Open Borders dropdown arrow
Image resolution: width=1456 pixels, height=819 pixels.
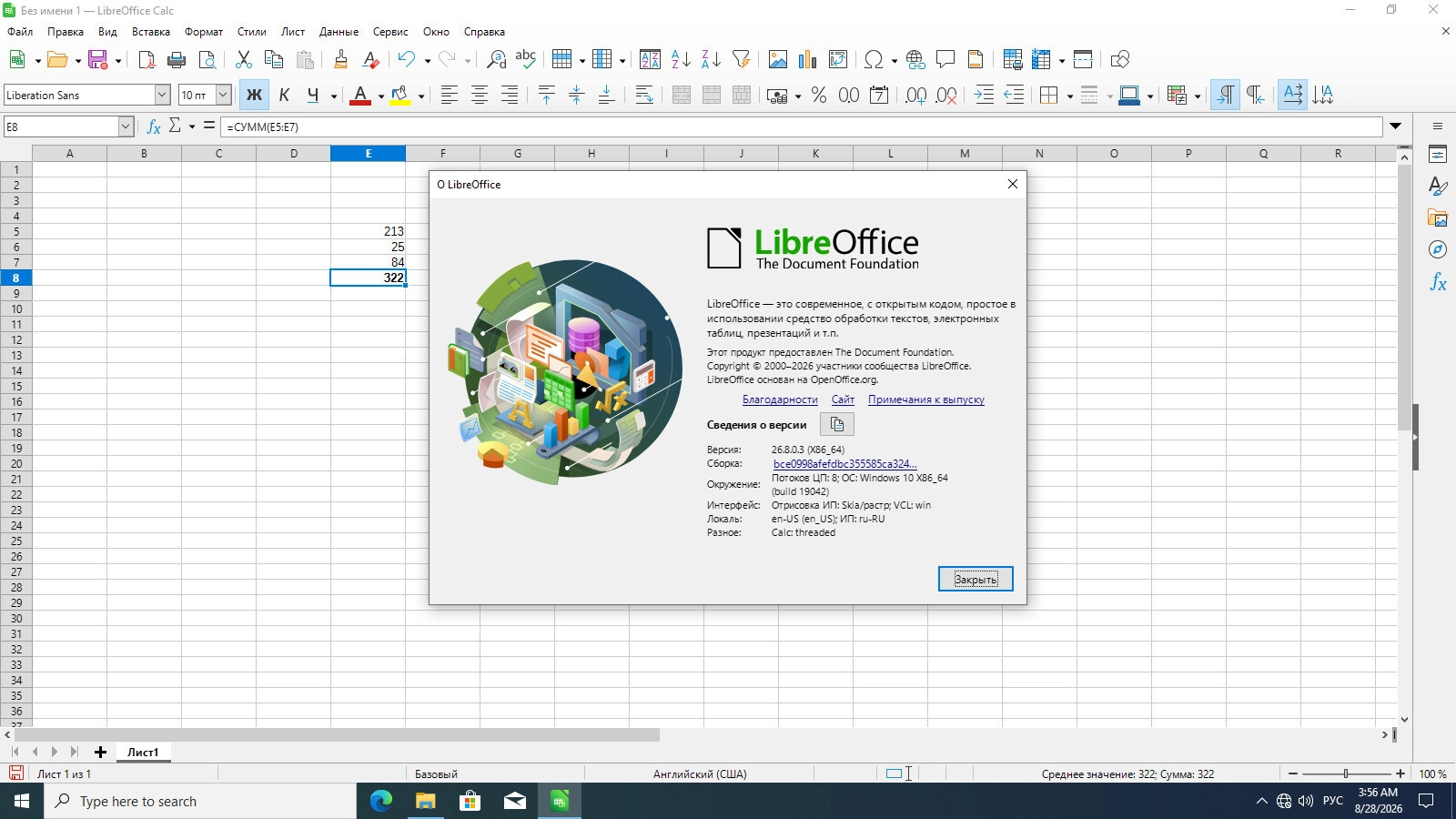[x=1069, y=96]
